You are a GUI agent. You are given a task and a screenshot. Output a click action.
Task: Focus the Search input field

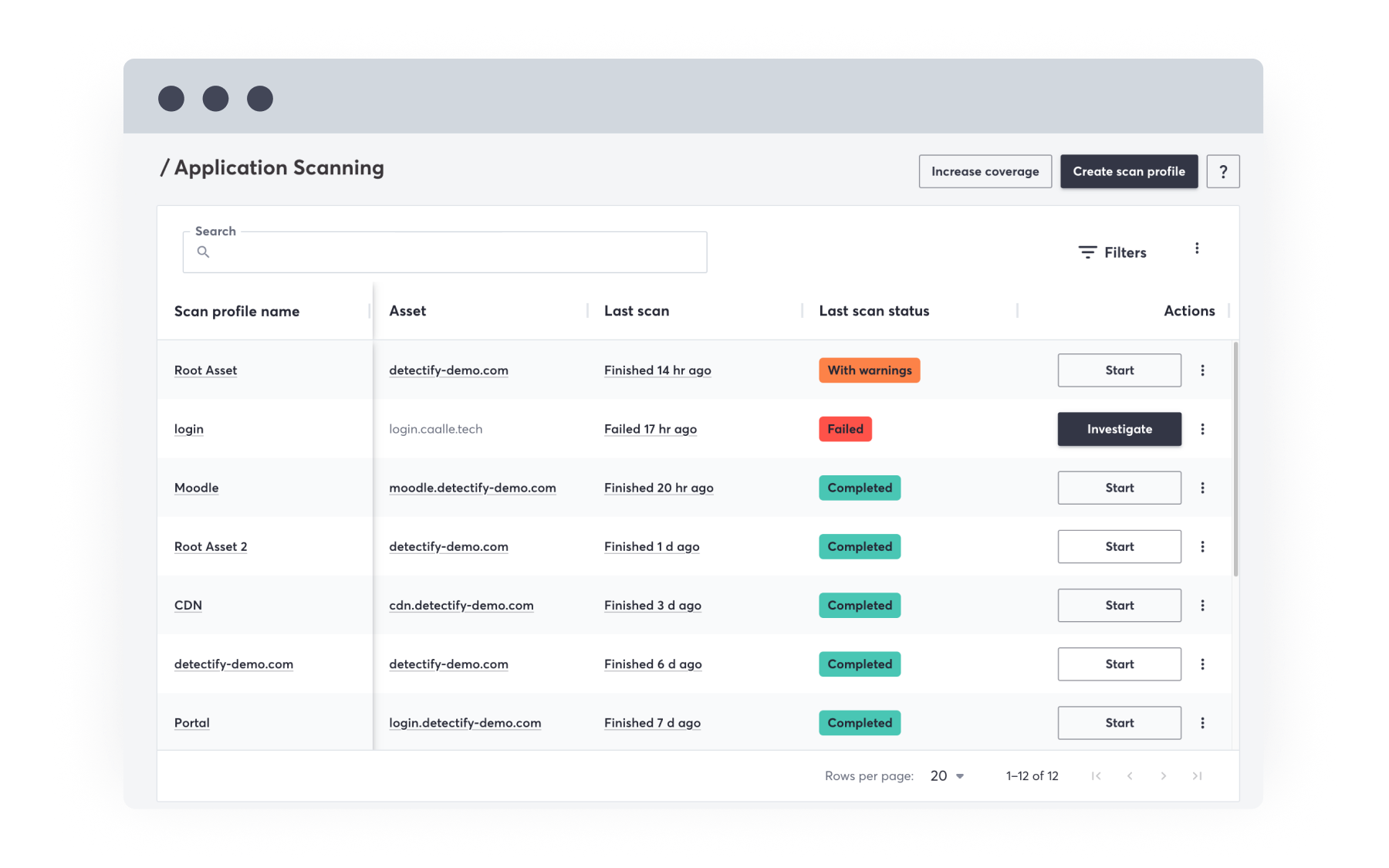(444, 252)
